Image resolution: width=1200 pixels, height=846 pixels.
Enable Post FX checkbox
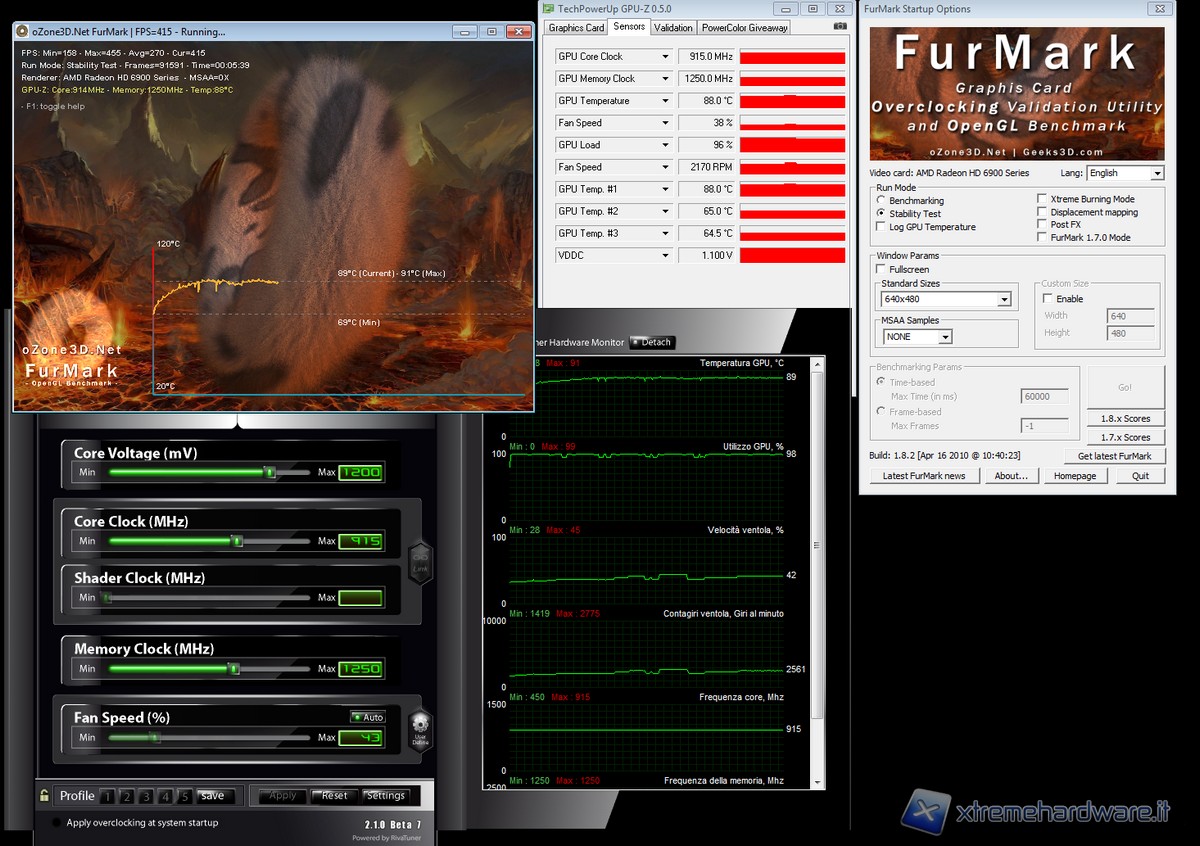click(1042, 225)
